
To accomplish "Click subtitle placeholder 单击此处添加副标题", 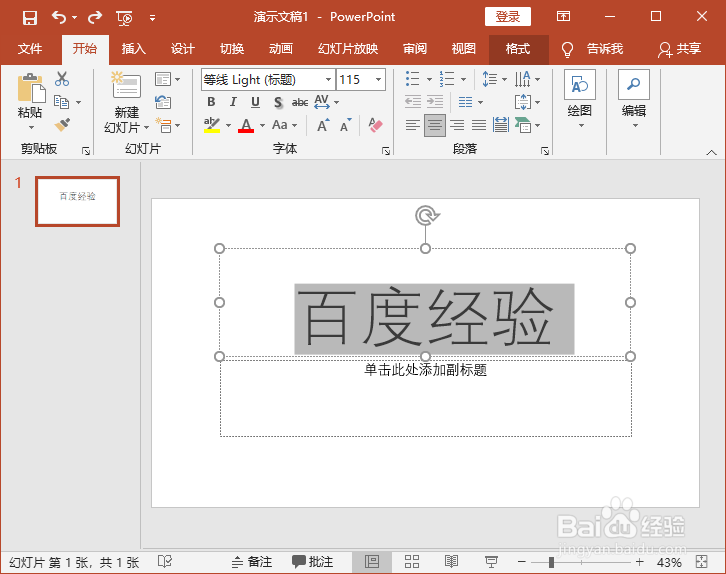I will pos(426,369).
